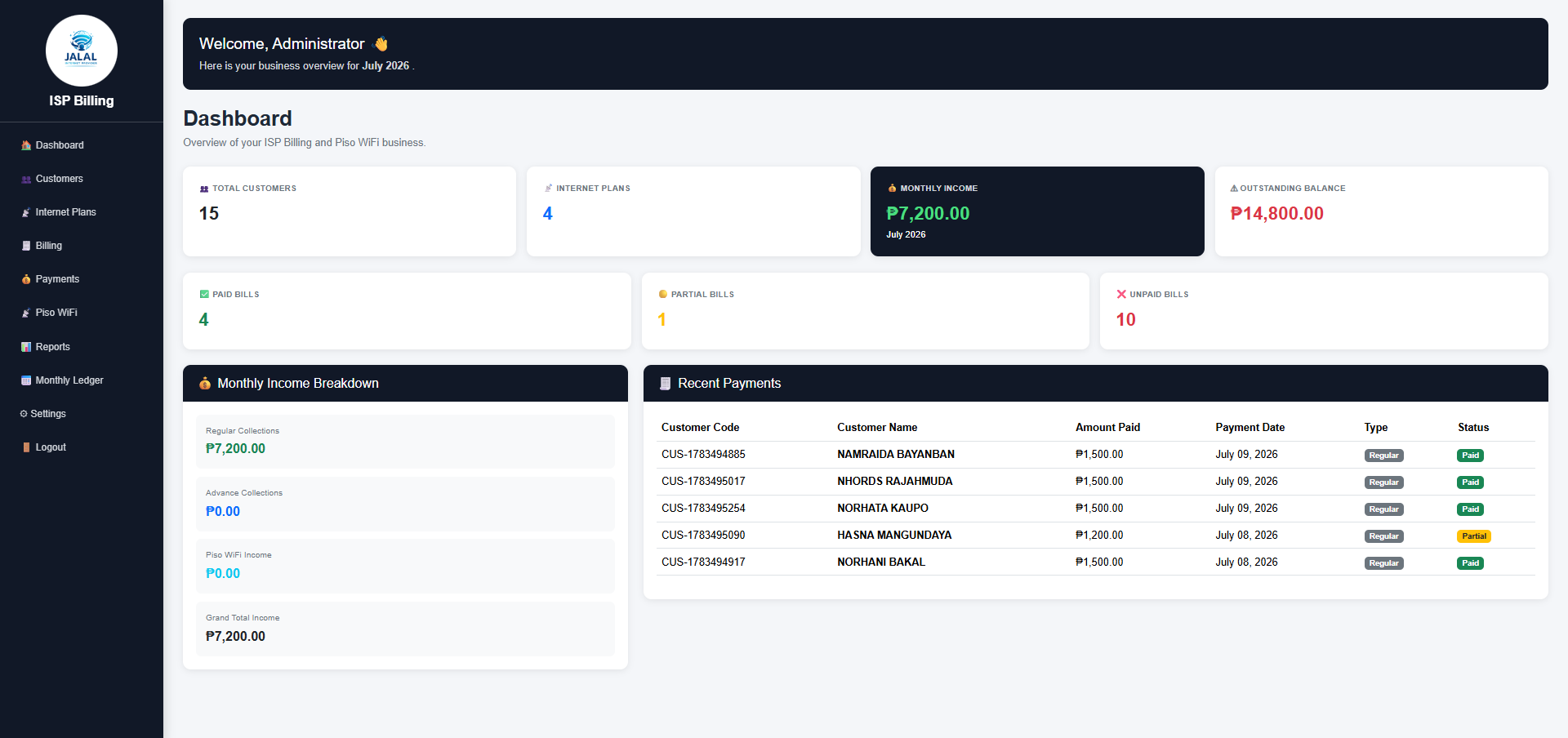Click customer name NORHATA KAUPO
Viewport: 1568px width, 738px height.
(x=883, y=509)
